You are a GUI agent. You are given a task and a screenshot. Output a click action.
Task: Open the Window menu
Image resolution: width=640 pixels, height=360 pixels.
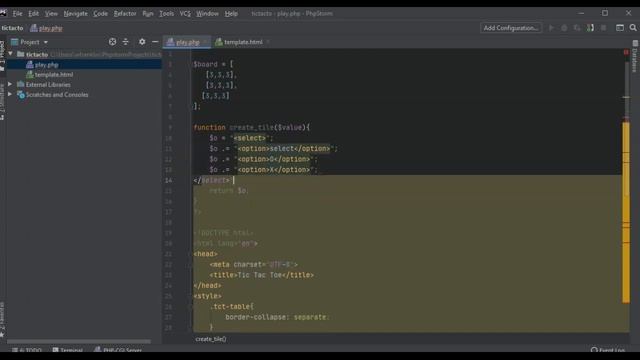tap(207, 13)
